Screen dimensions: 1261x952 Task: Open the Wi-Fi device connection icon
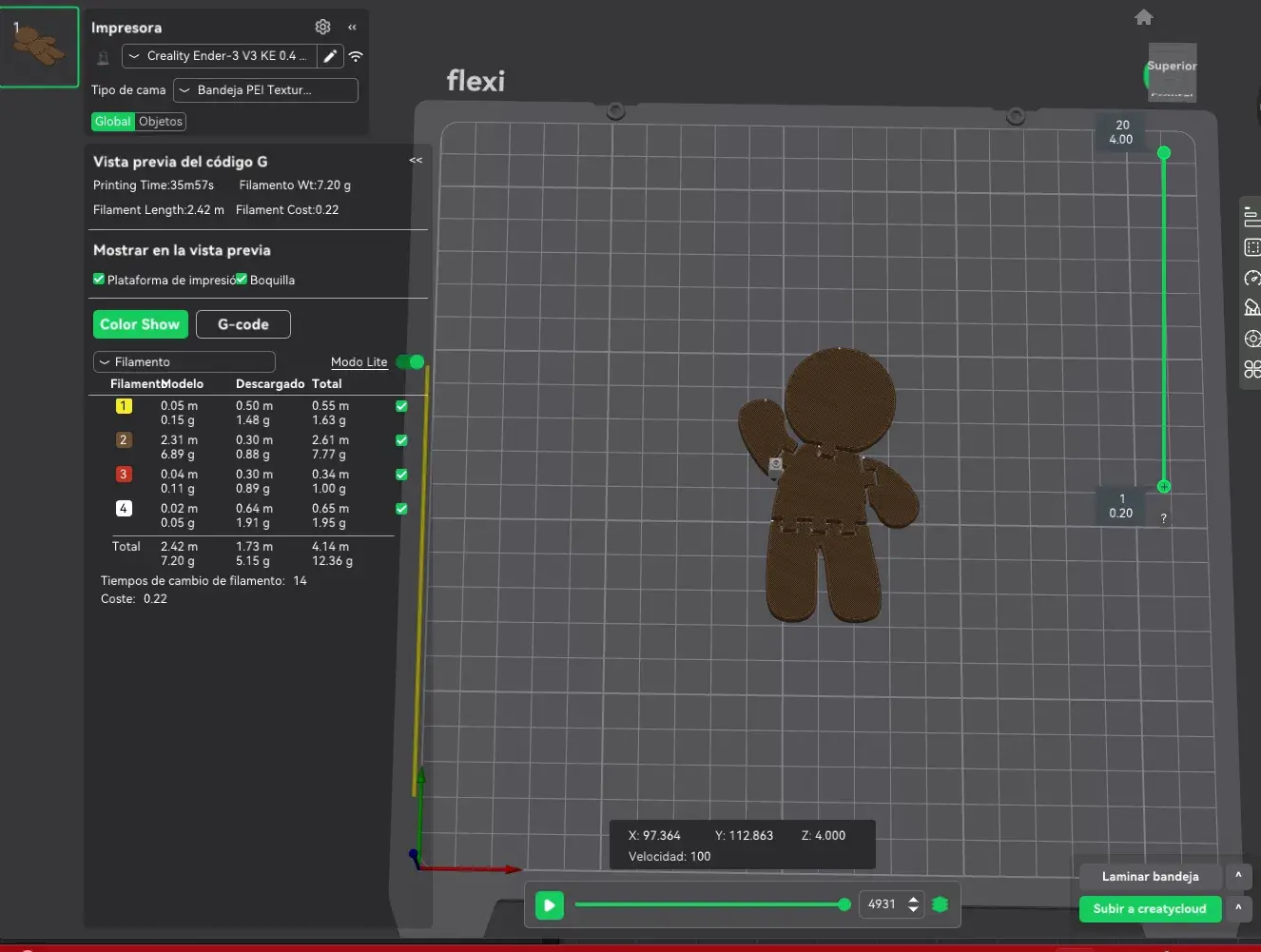point(356,56)
